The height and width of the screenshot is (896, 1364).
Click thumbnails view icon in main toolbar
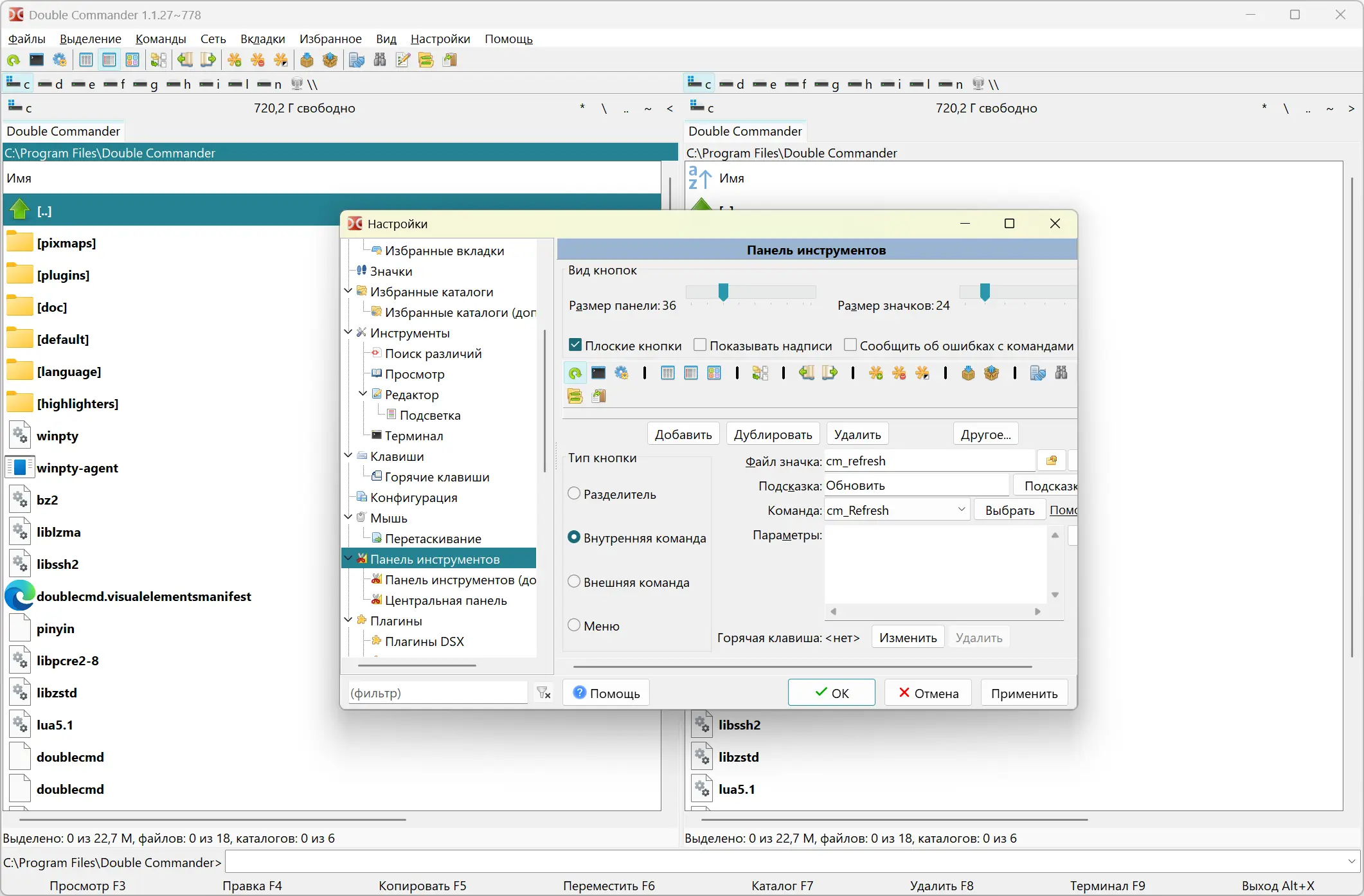[x=132, y=60]
